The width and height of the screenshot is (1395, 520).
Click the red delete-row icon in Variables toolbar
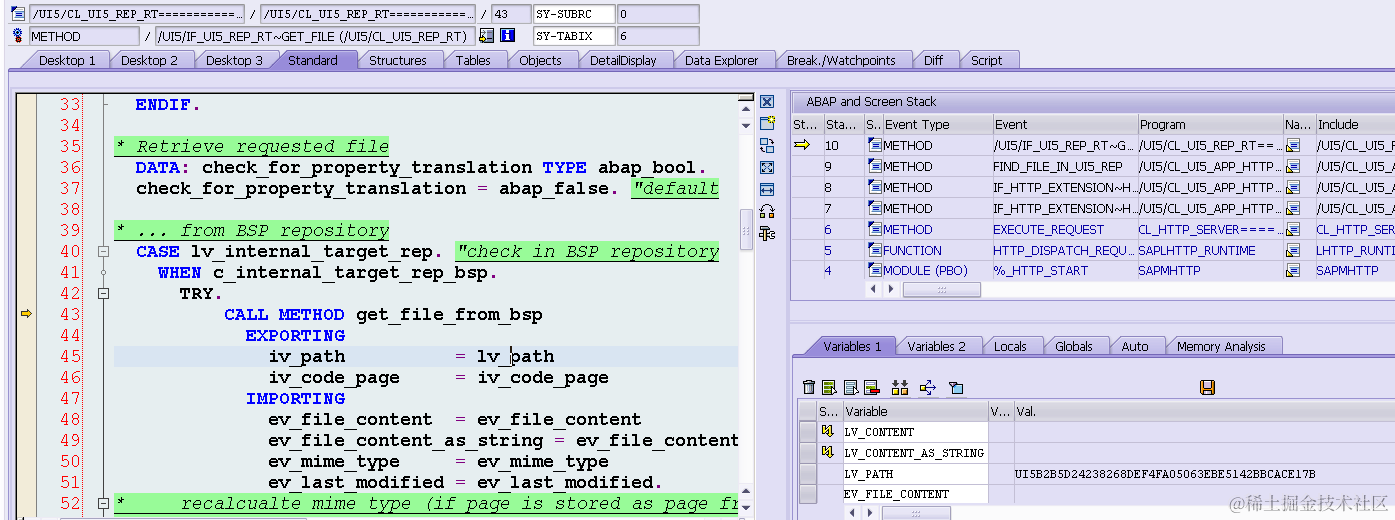(x=871, y=388)
